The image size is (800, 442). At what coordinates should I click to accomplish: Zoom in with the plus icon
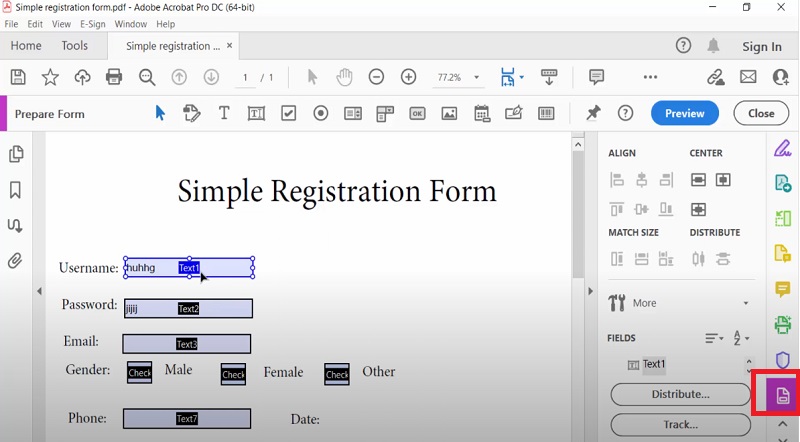(408, 77)
